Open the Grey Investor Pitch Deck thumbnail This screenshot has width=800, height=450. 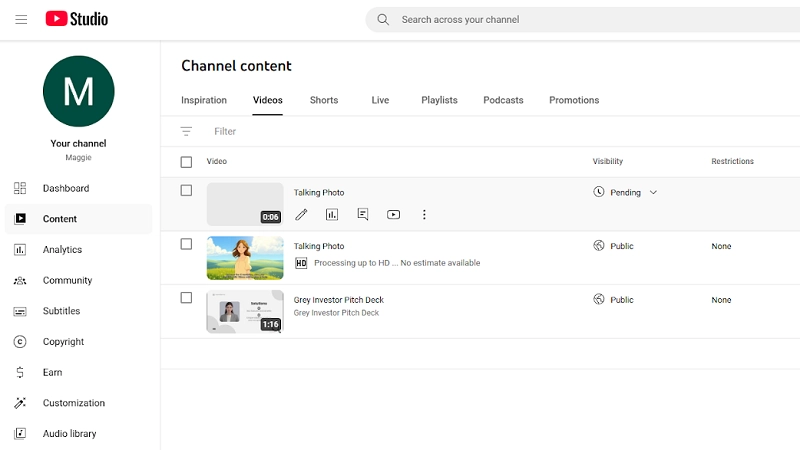pyautogui.click(x=245, y=311)
